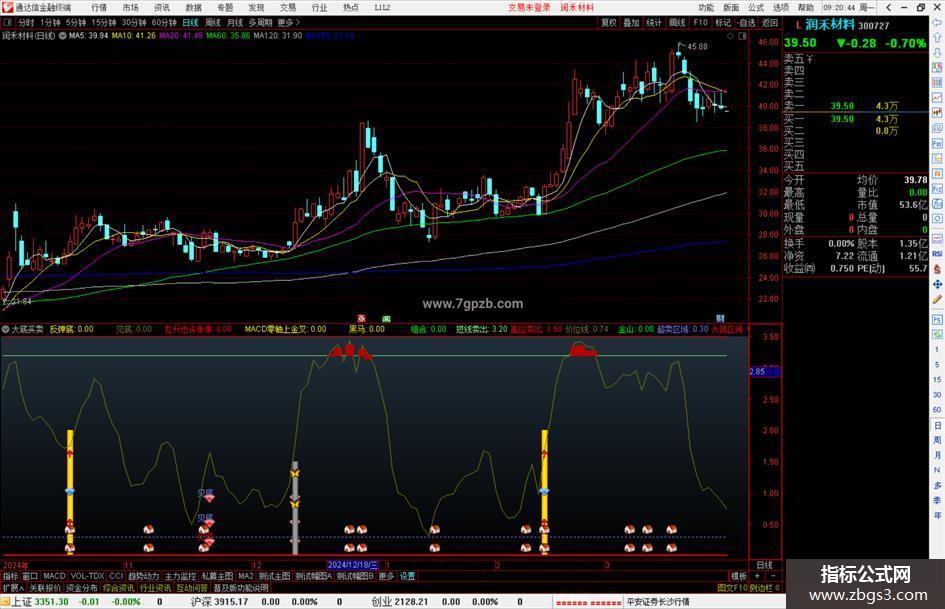945x609 pixels.
Task: Go back with the < arrow in title bar
Action: point(888,8)
